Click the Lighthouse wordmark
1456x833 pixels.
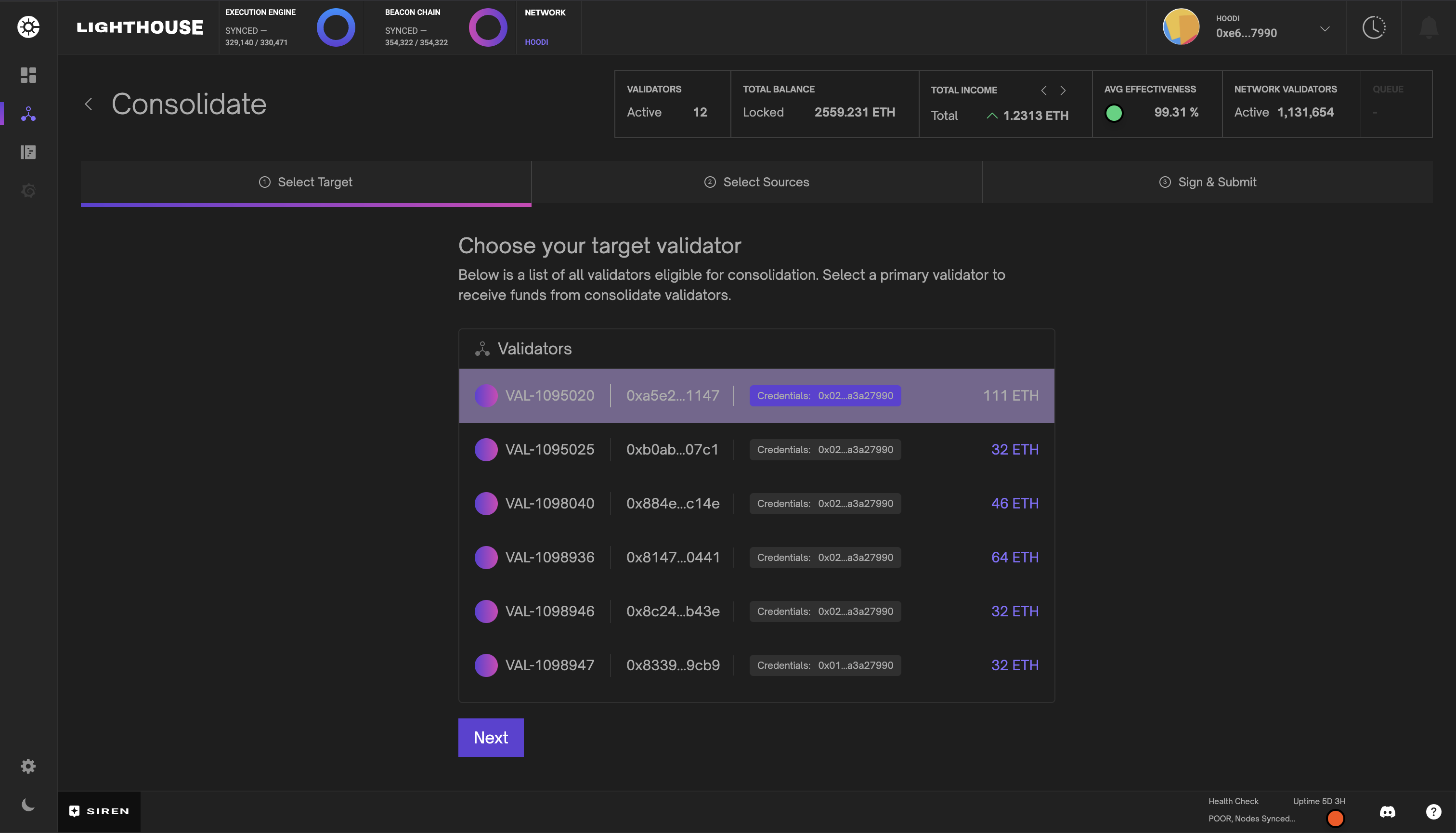pyautogui.click(x=140, y=27)
